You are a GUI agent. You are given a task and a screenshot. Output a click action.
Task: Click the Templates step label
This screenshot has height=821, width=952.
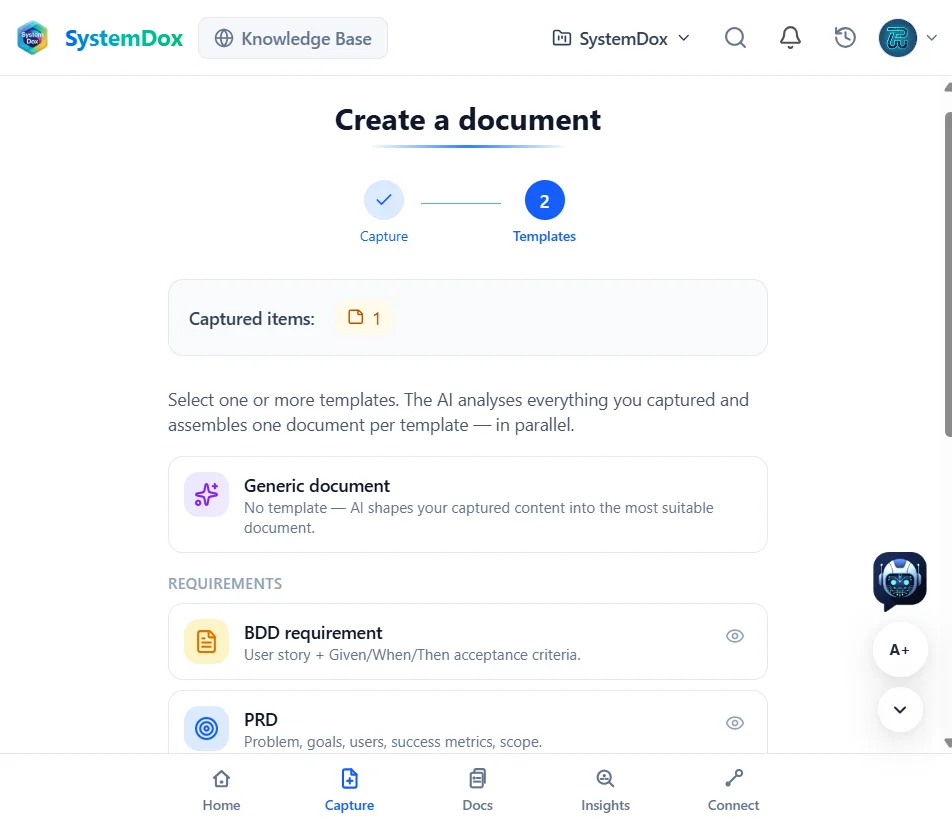click(545, 236)
